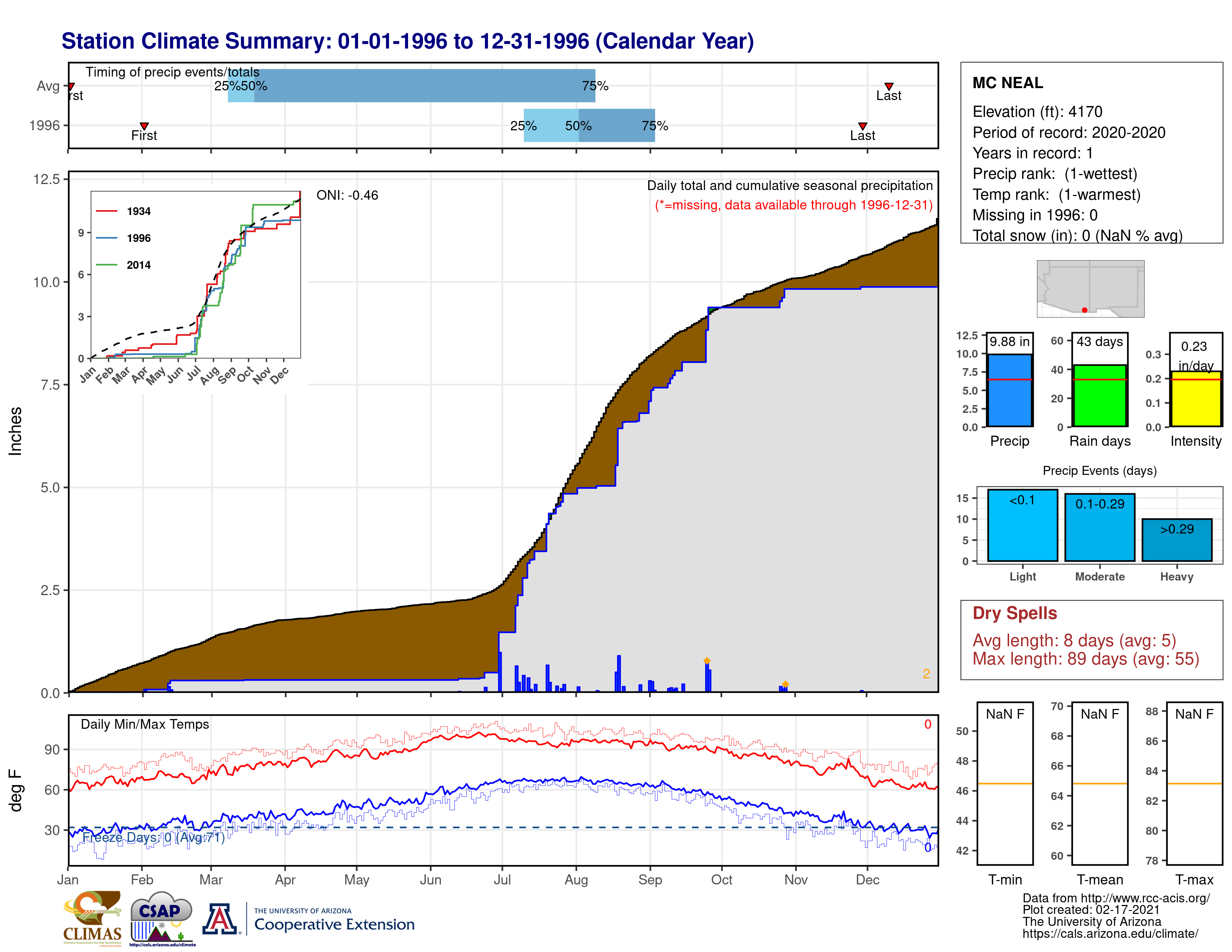Click the rcc-acis.org data source text

coord(1116,898)
